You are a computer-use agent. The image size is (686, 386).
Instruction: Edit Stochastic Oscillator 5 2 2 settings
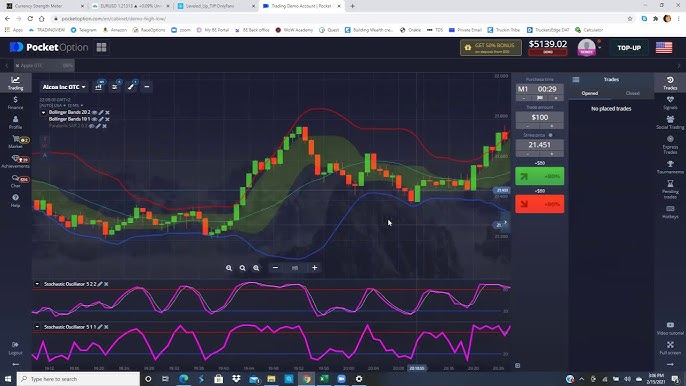(x=100, y=284)
